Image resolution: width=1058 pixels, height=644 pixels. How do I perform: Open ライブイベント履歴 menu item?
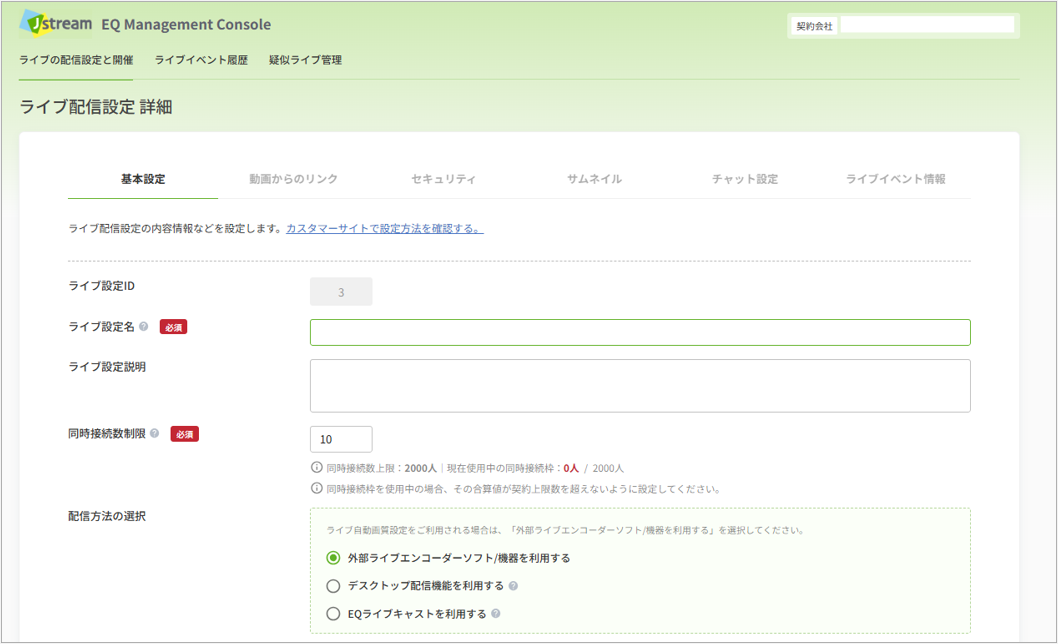[x=201, y=60]
